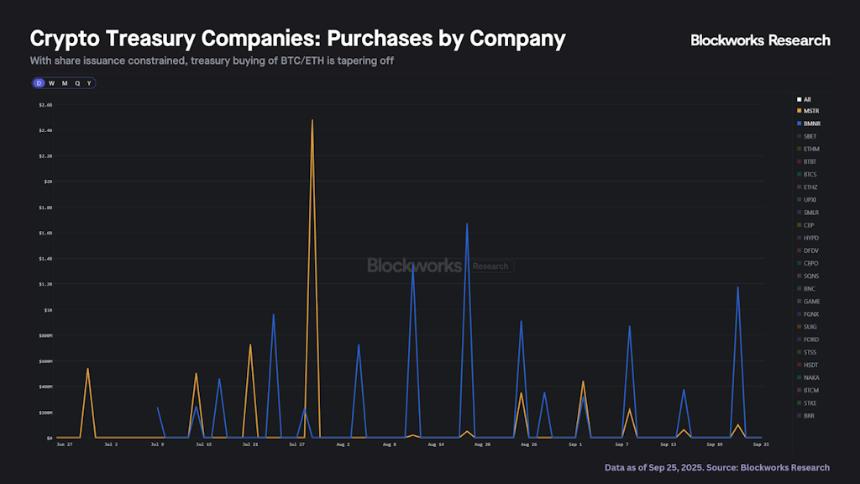860x484 pixels.
Task: Enable the UPXI series in legend
Action: click(x=809, y=200)
